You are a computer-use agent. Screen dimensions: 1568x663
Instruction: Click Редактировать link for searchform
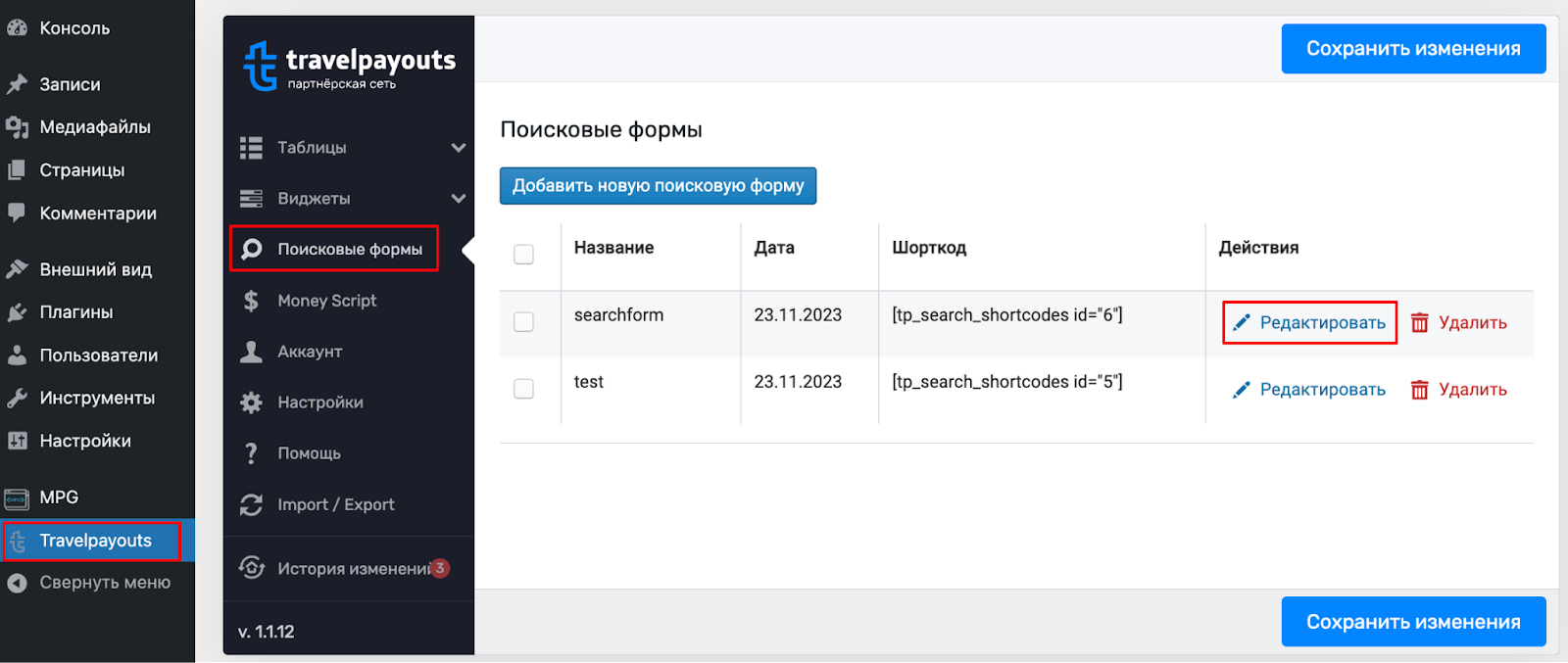1323,323
